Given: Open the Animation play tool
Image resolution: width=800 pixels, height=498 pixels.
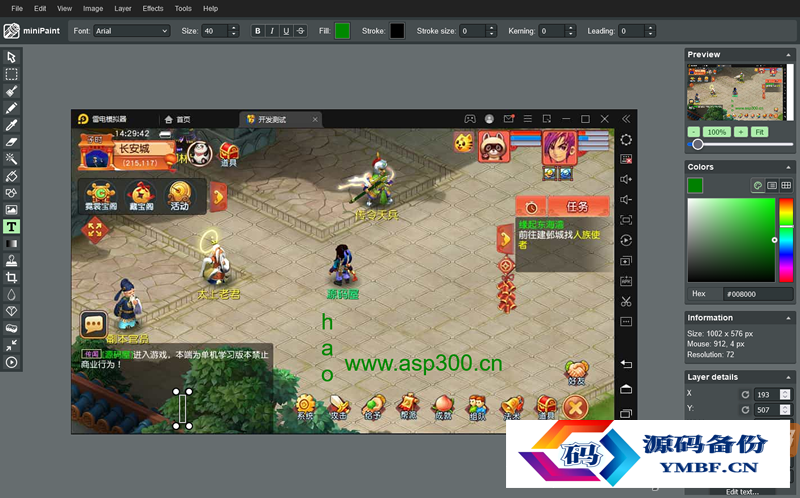Looking at the screenshot, I should tap(11, 362).
